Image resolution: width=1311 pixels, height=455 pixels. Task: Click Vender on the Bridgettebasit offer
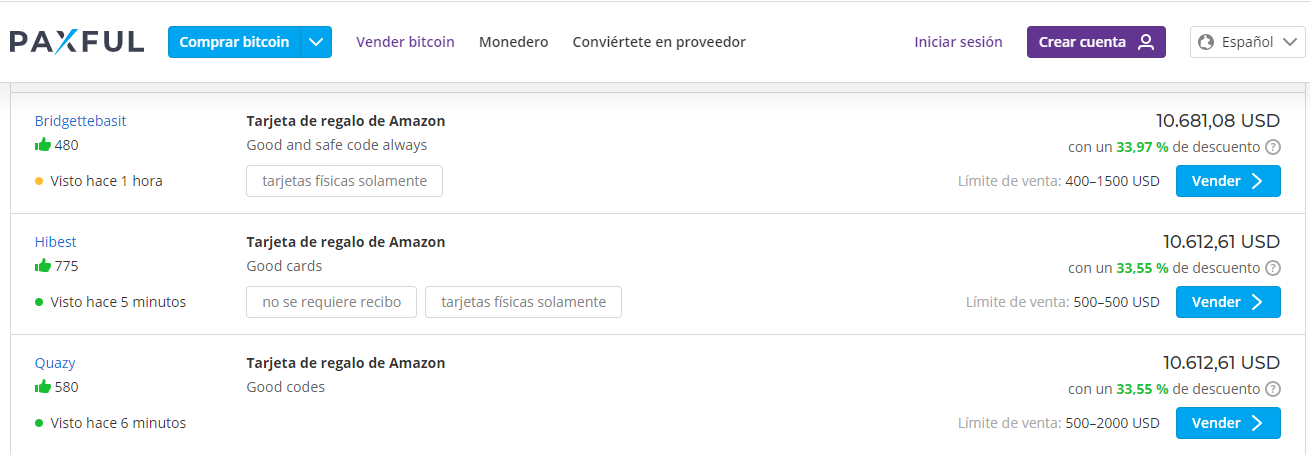pyautogui.click(x=1228, y=181)
